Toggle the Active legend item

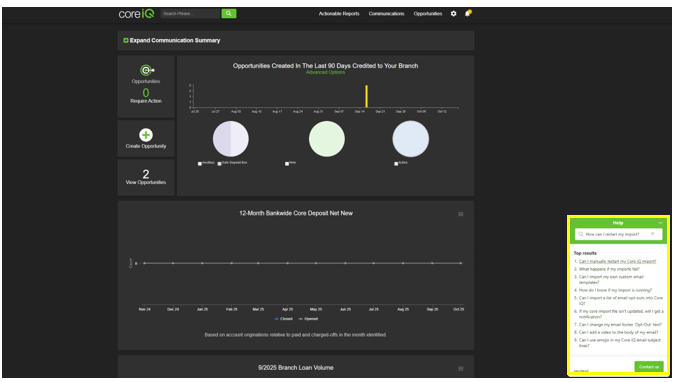coord(401,163)
